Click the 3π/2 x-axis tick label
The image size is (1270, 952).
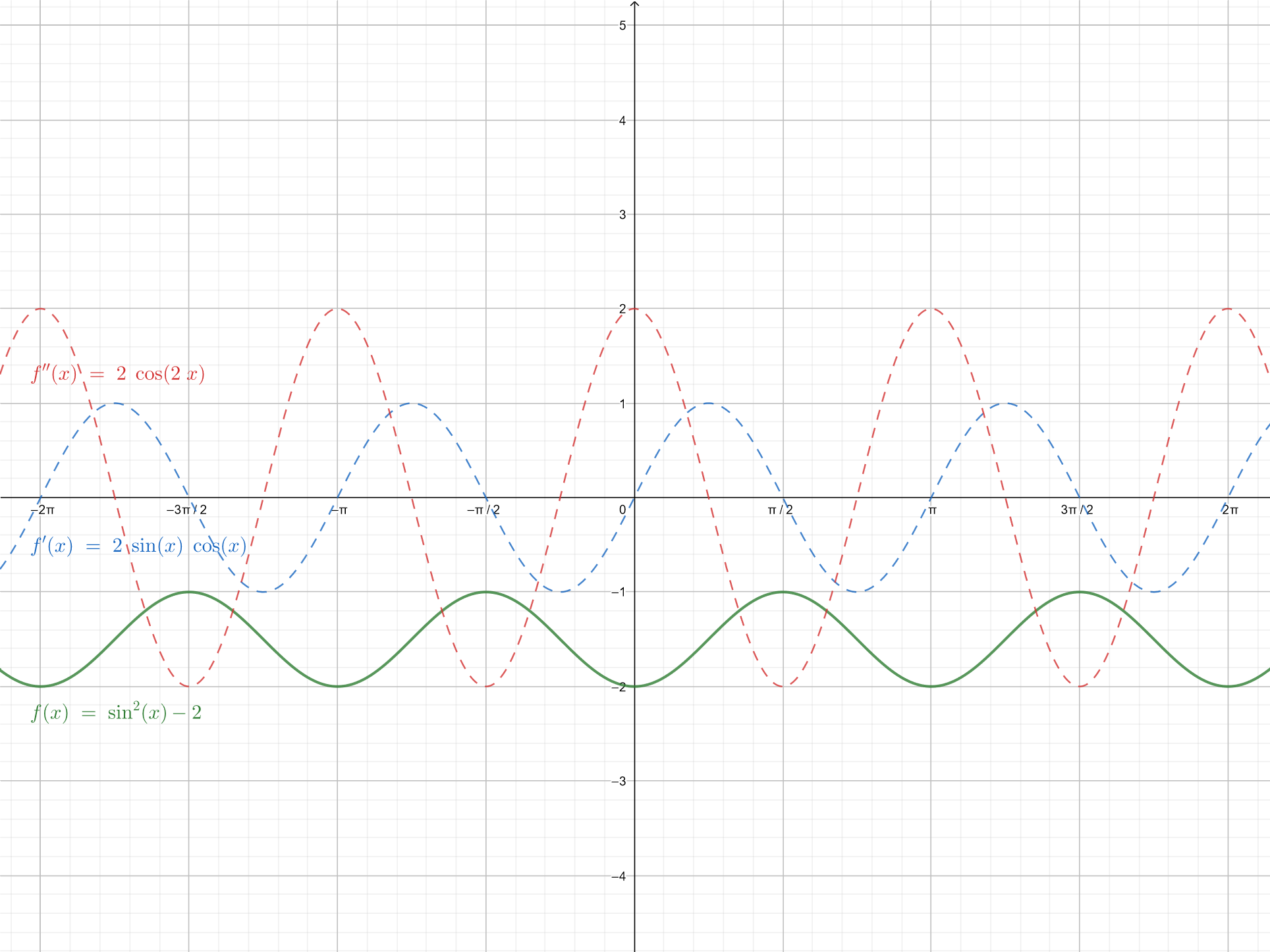coord(1077,510)
